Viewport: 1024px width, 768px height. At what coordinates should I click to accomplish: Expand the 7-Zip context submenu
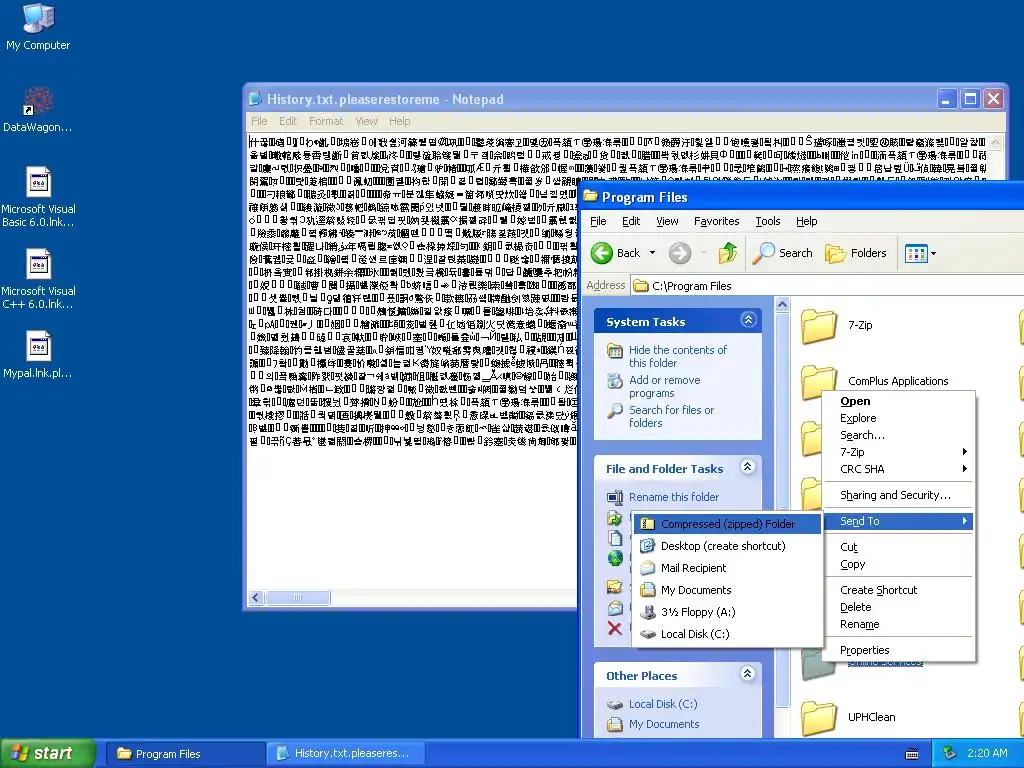pyautogui.click(x=899, y=452)
